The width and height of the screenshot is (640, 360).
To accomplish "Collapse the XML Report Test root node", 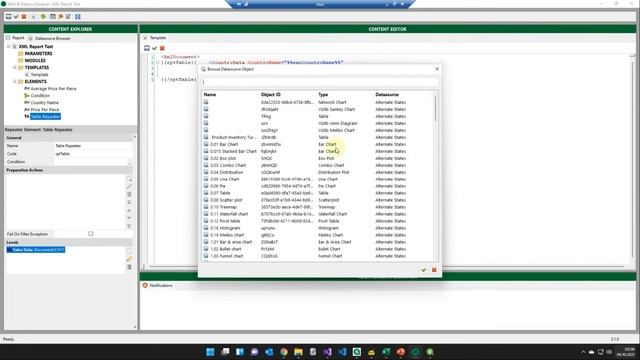I will click(9, 47).
